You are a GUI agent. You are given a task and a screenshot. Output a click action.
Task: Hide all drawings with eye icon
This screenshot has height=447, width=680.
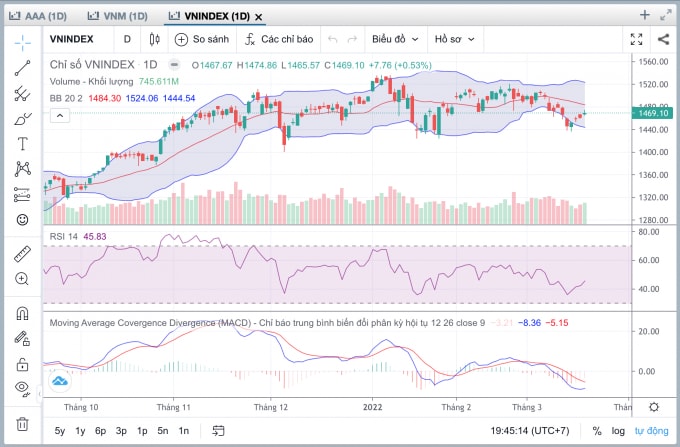[x=23, y=387]
